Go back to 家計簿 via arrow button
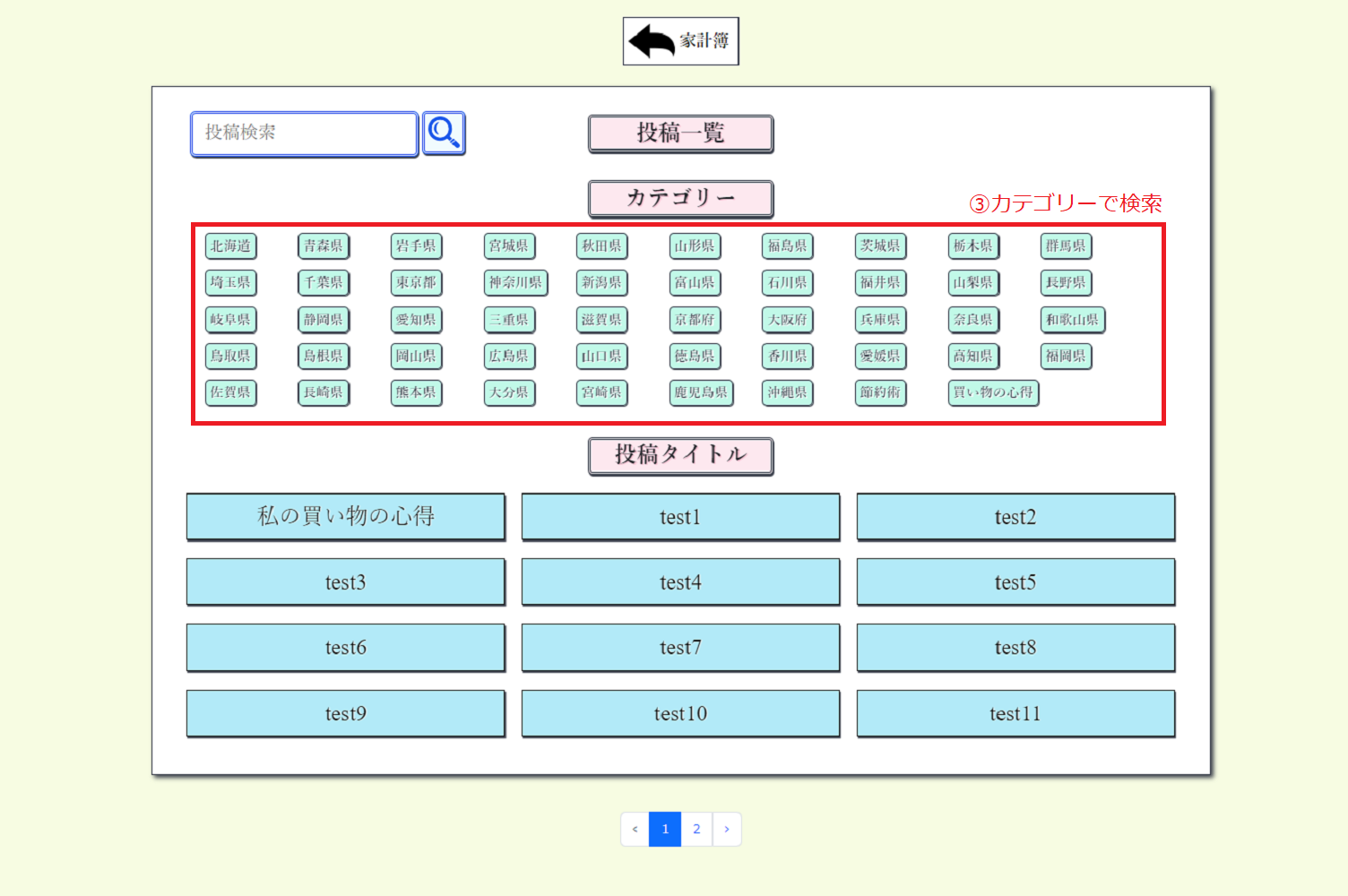 coord(681,41)
